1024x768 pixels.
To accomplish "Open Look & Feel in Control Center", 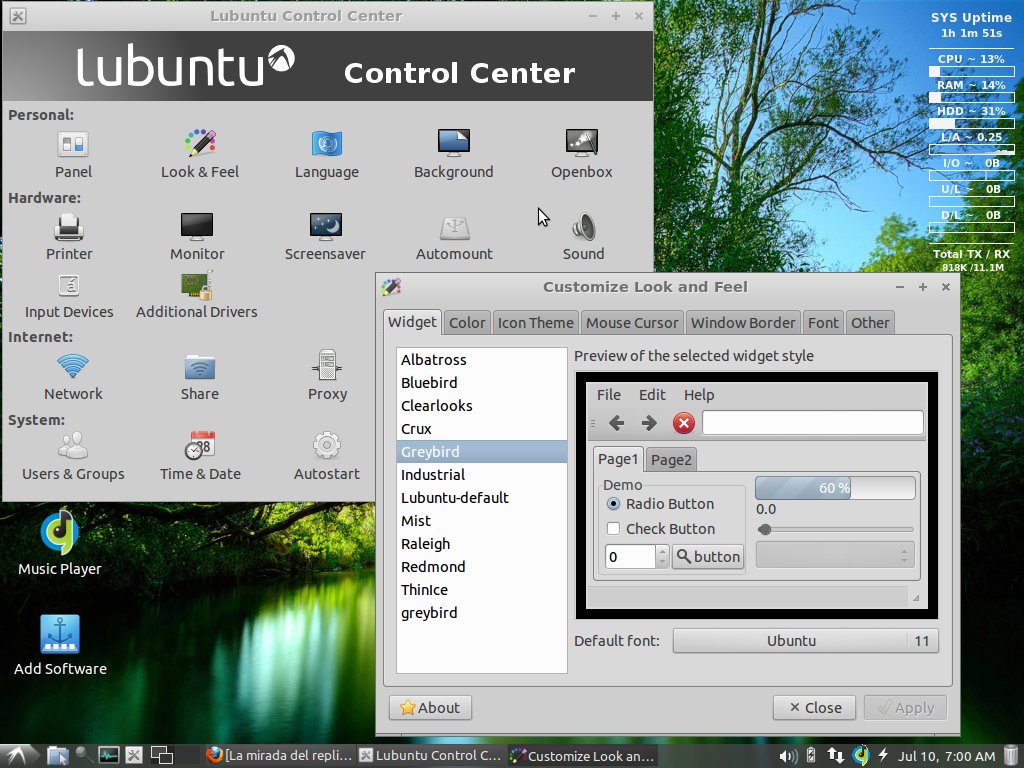I will pos(200,143).
